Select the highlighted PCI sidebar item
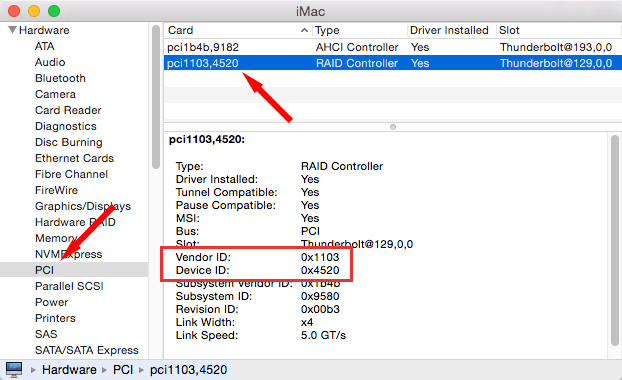622x380 pixels. pos(74,270)
